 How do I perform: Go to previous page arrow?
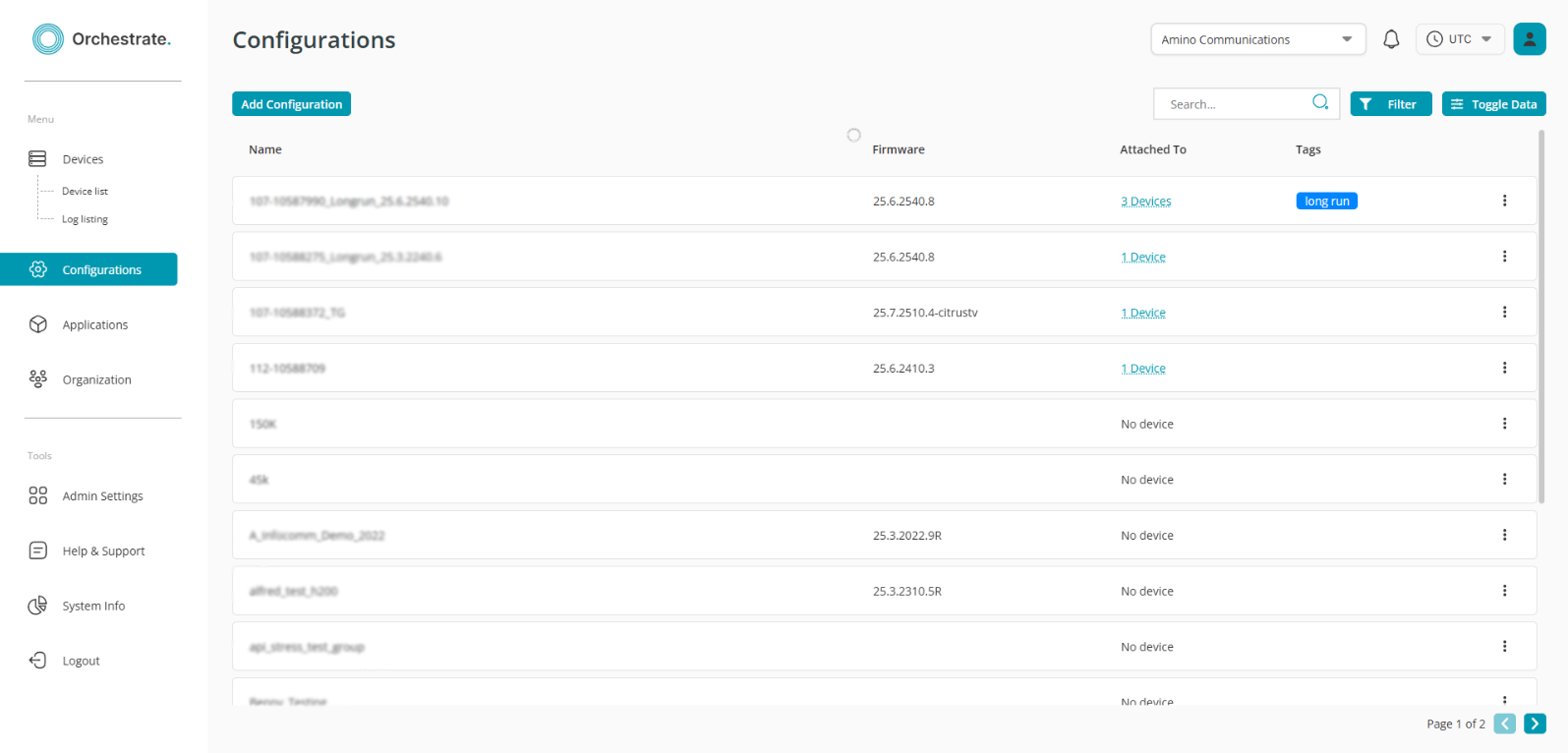[1504, 724]
